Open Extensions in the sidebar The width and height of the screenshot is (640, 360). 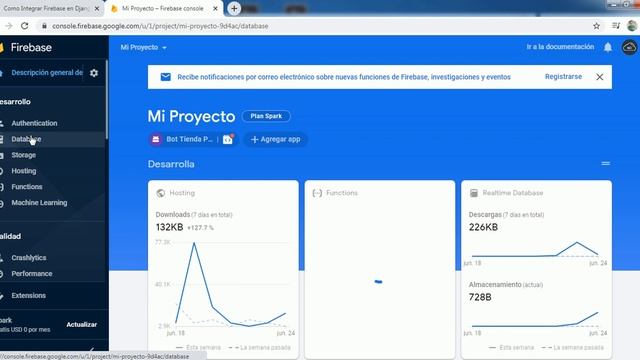pos(28,296)
